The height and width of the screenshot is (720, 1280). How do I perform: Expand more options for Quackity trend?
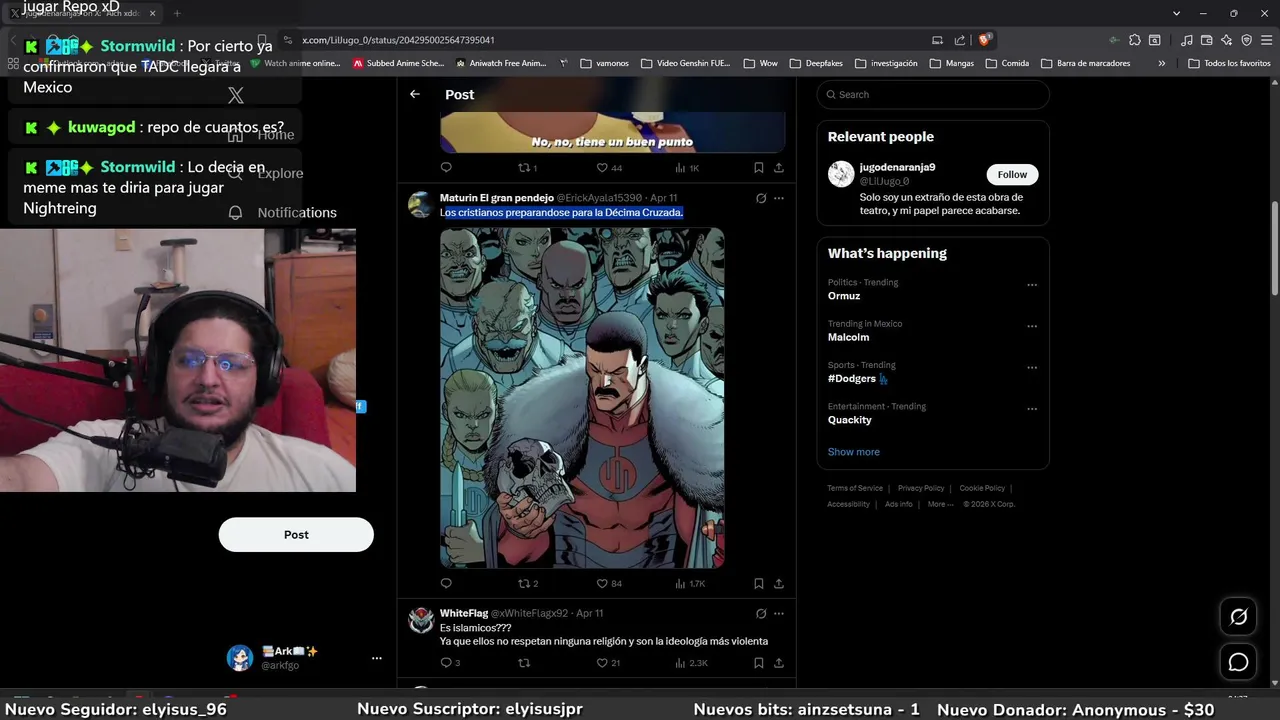[x=1032, y=409]
